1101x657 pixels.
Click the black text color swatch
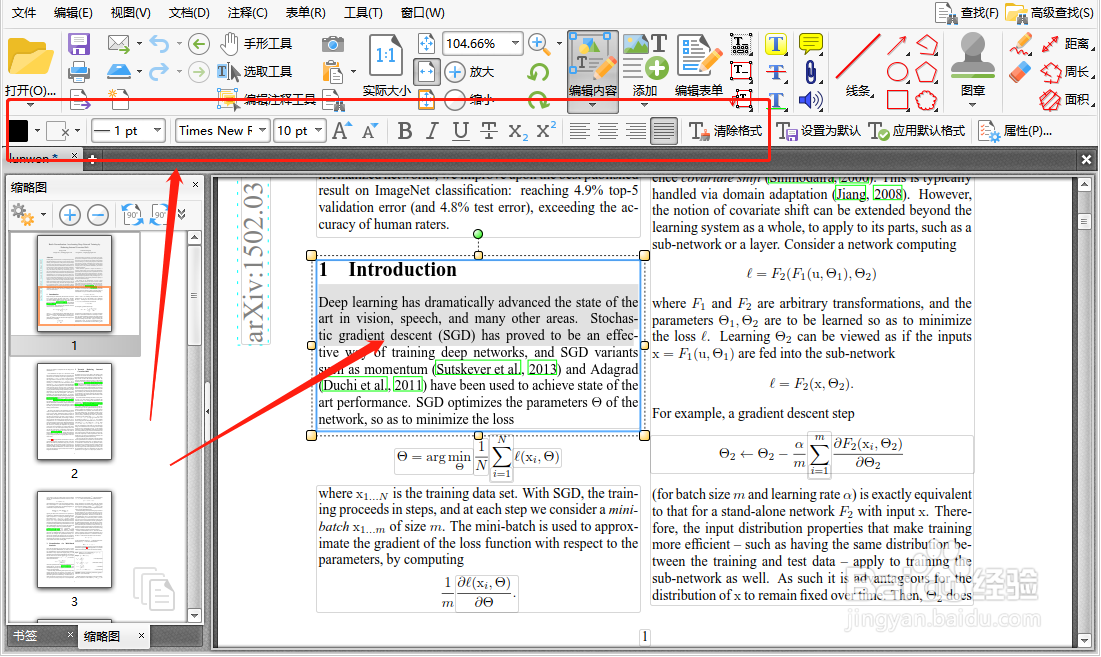(18, 131)
